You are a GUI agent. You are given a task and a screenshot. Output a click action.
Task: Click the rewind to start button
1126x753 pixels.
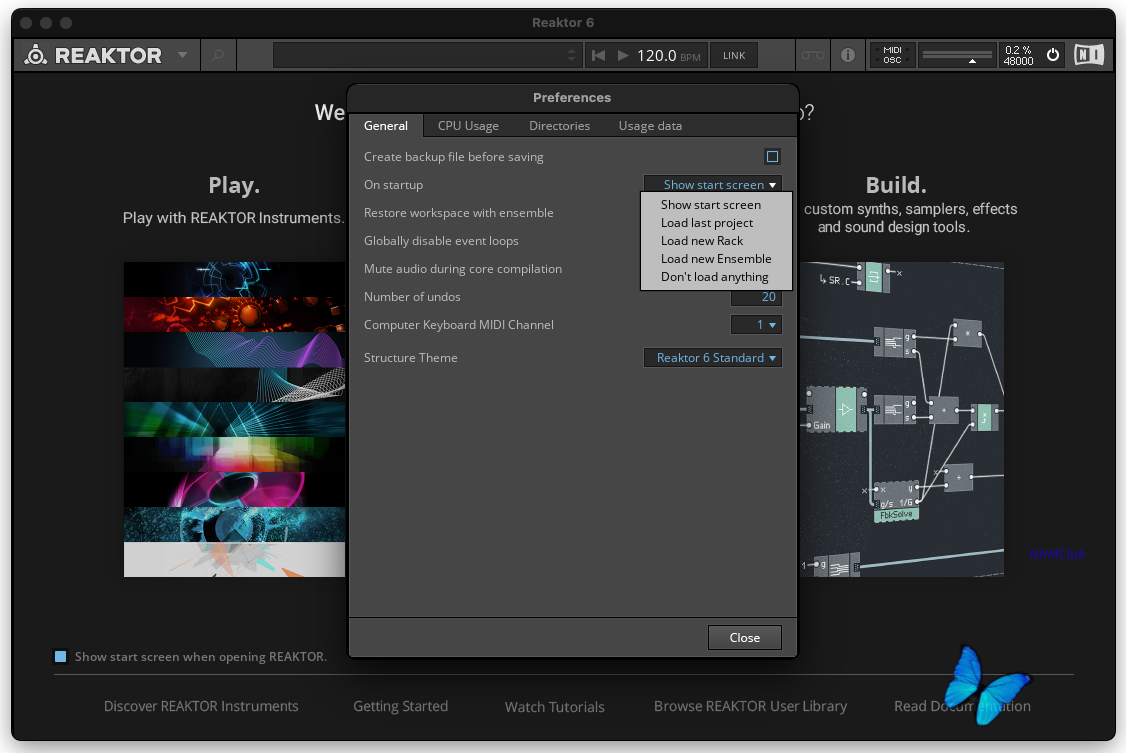pyautogui.click(x=598, y=55)
